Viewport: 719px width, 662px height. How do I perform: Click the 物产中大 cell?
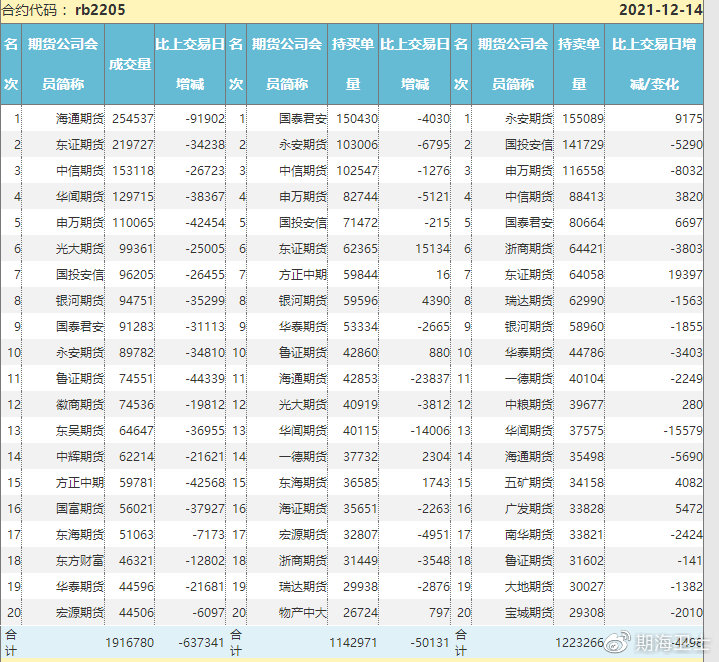[303, 612]
